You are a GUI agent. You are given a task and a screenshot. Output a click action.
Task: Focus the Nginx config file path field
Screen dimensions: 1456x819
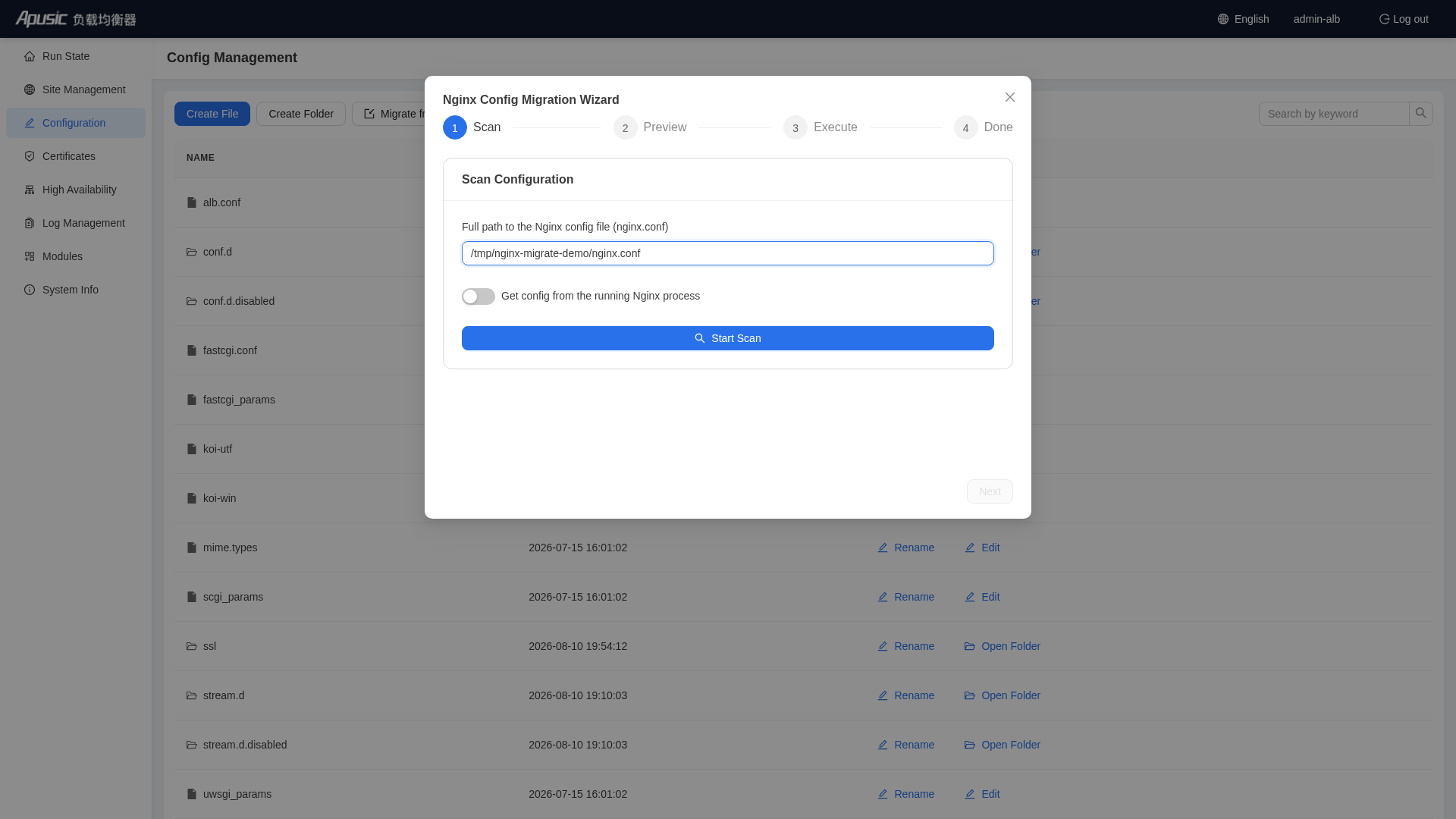[x=728, y=253]
